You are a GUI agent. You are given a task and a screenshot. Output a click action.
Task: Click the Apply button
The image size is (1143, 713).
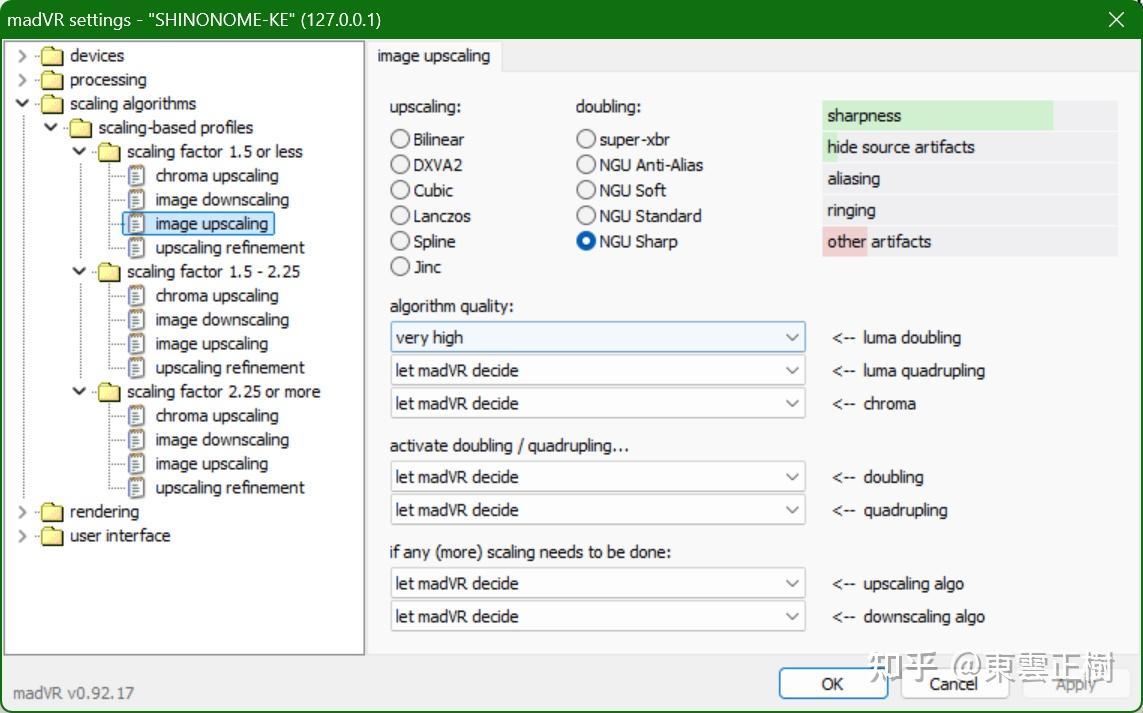pos(1076,684)
